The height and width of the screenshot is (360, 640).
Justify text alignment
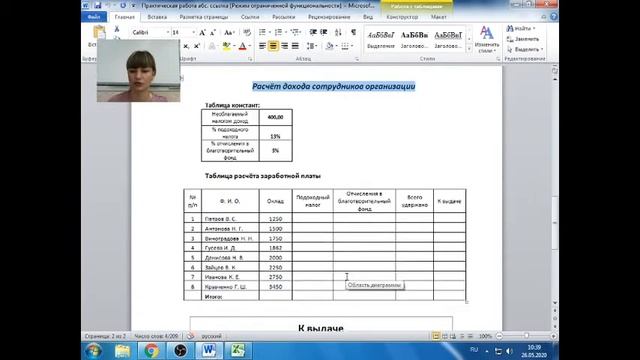coord(295,46)
